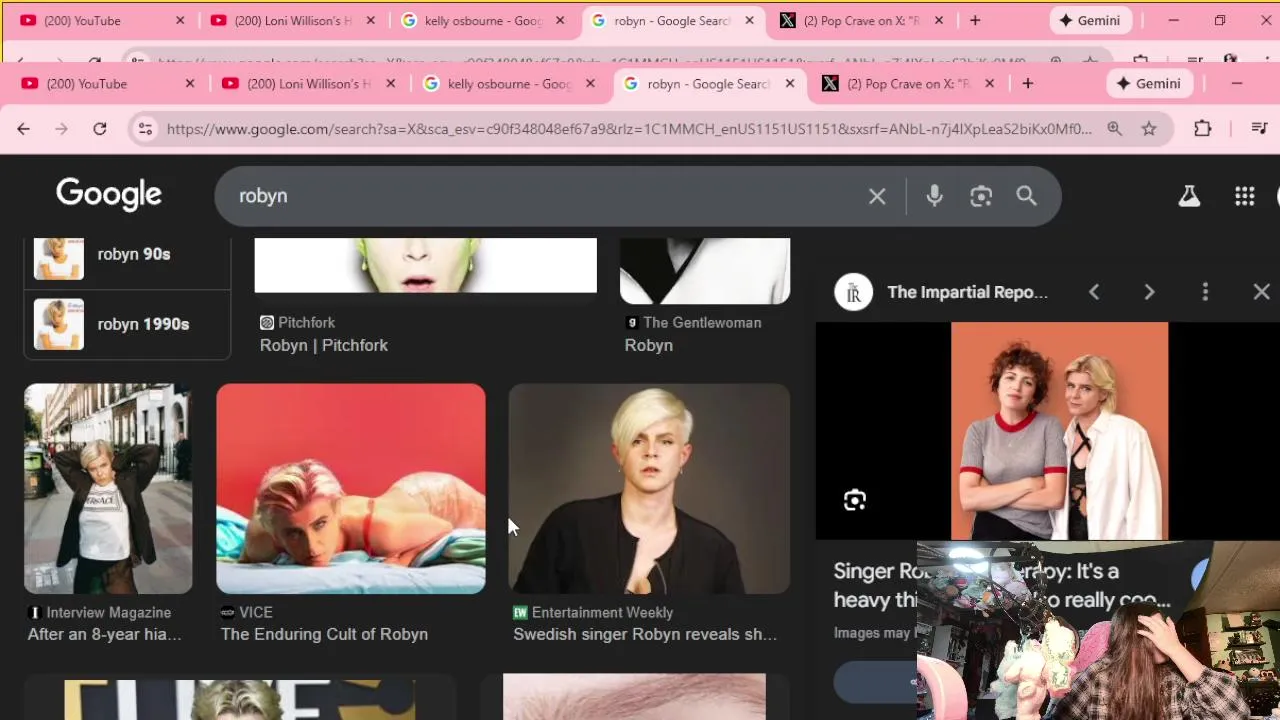
Task: Close the image preview panel
Action: click(x=1261, y=292)
